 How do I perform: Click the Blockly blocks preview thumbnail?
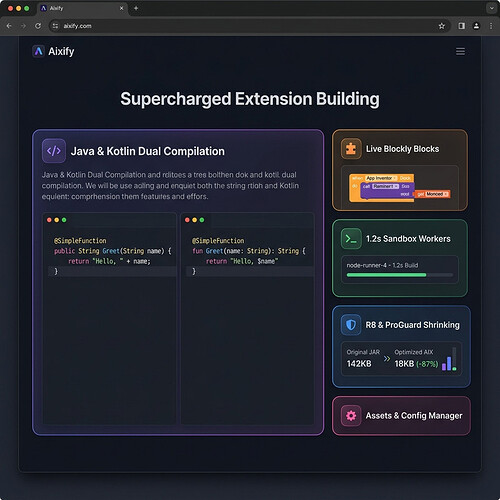tap(400, 188)
